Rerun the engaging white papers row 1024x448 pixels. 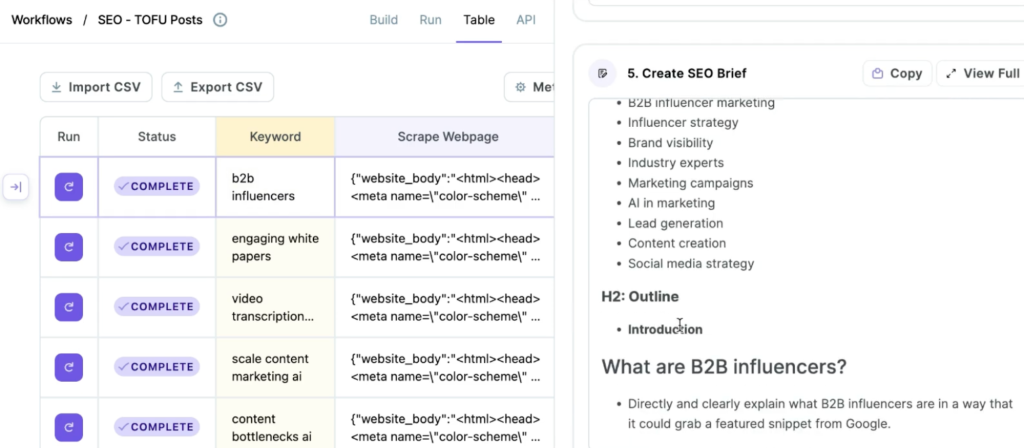pyautogui.click(x=69, y=247)
